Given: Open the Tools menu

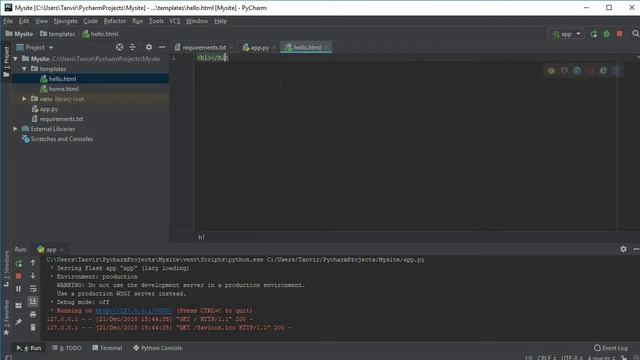Looking at the screenshot, I should pos(156,21).
